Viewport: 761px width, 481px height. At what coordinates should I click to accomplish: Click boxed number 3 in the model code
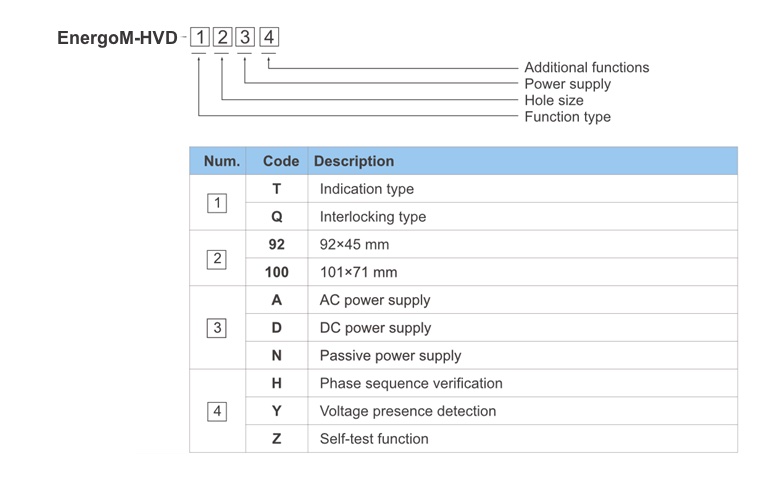(246, 39)
